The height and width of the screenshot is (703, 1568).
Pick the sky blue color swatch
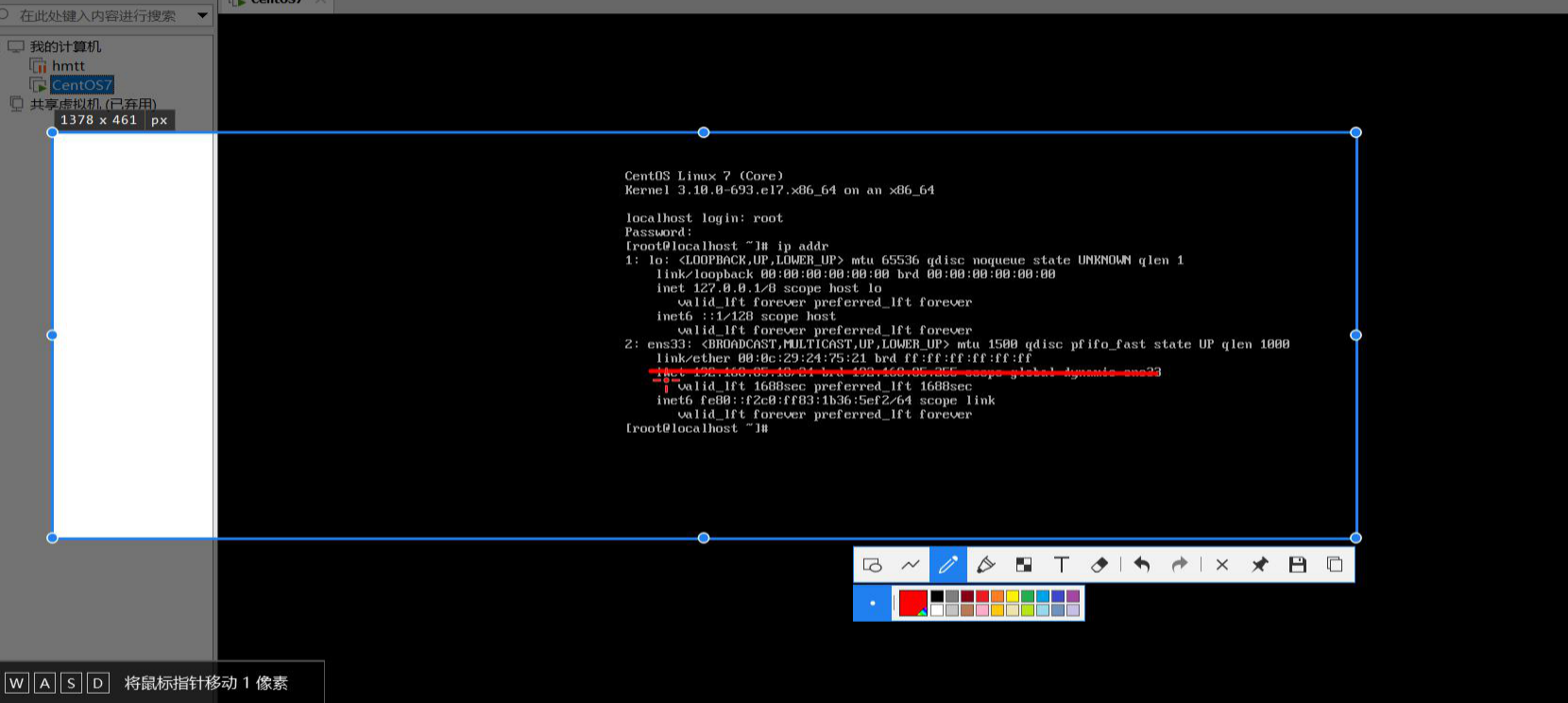point(1043,596)
